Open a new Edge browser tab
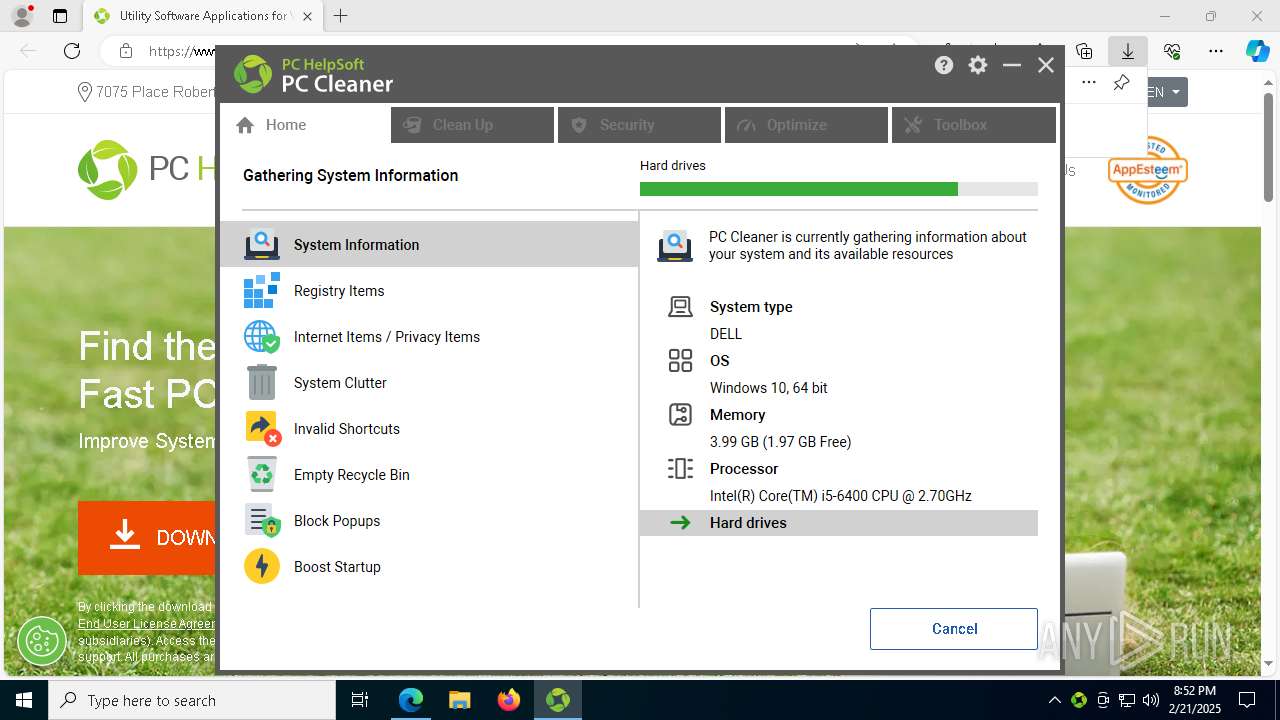The image size is (1280, 720). tap(341, 16)
